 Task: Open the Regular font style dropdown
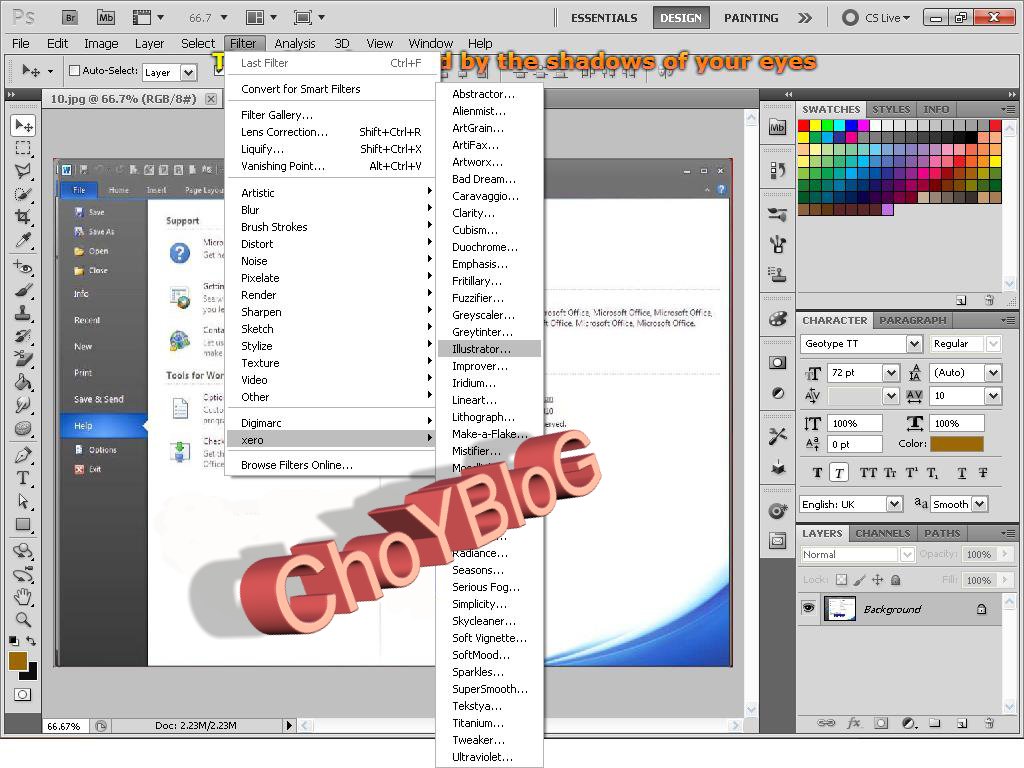(993, 344)
